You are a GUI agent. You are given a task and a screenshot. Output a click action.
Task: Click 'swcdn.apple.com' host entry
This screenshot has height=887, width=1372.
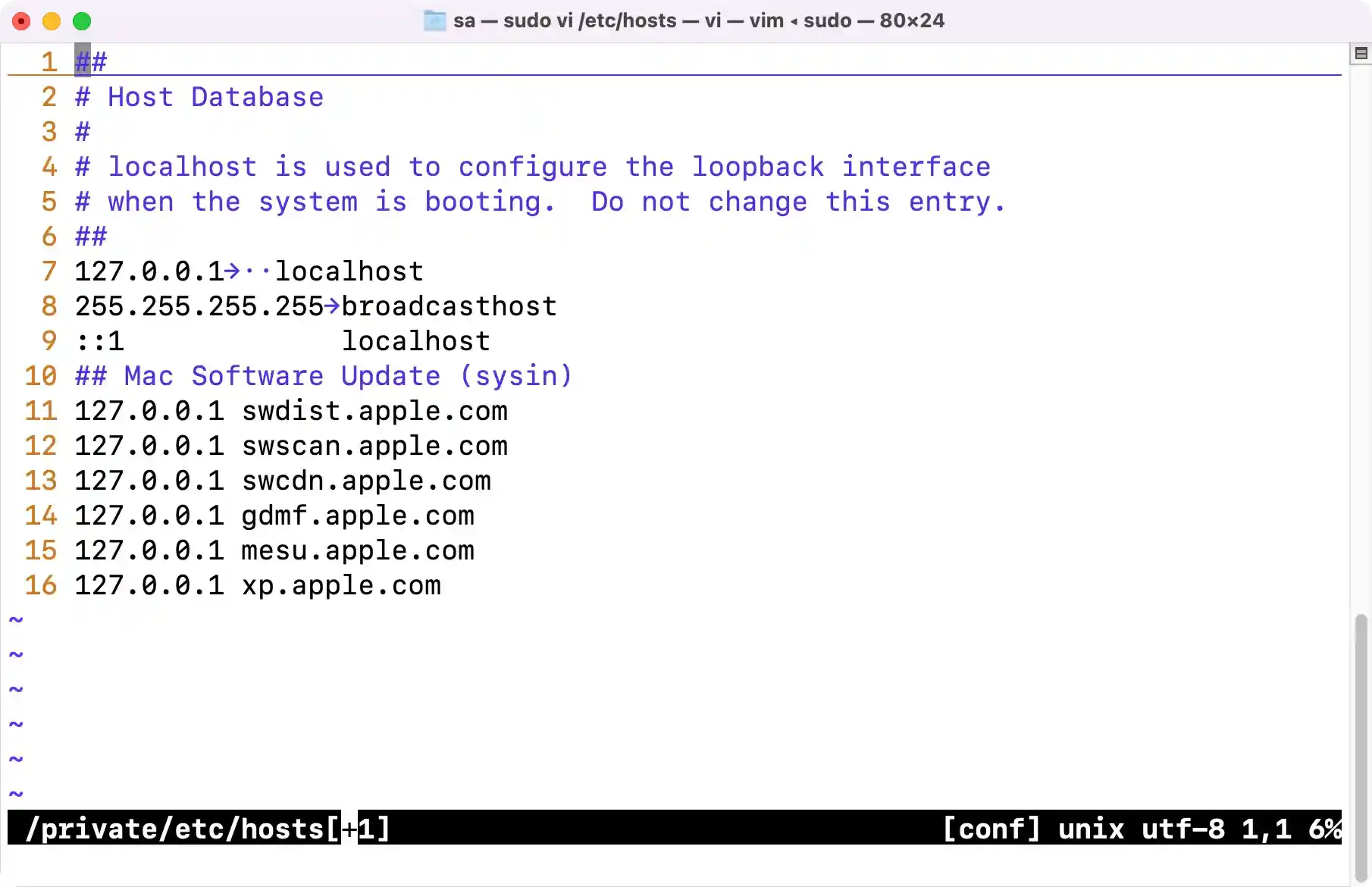coord(366,481)
